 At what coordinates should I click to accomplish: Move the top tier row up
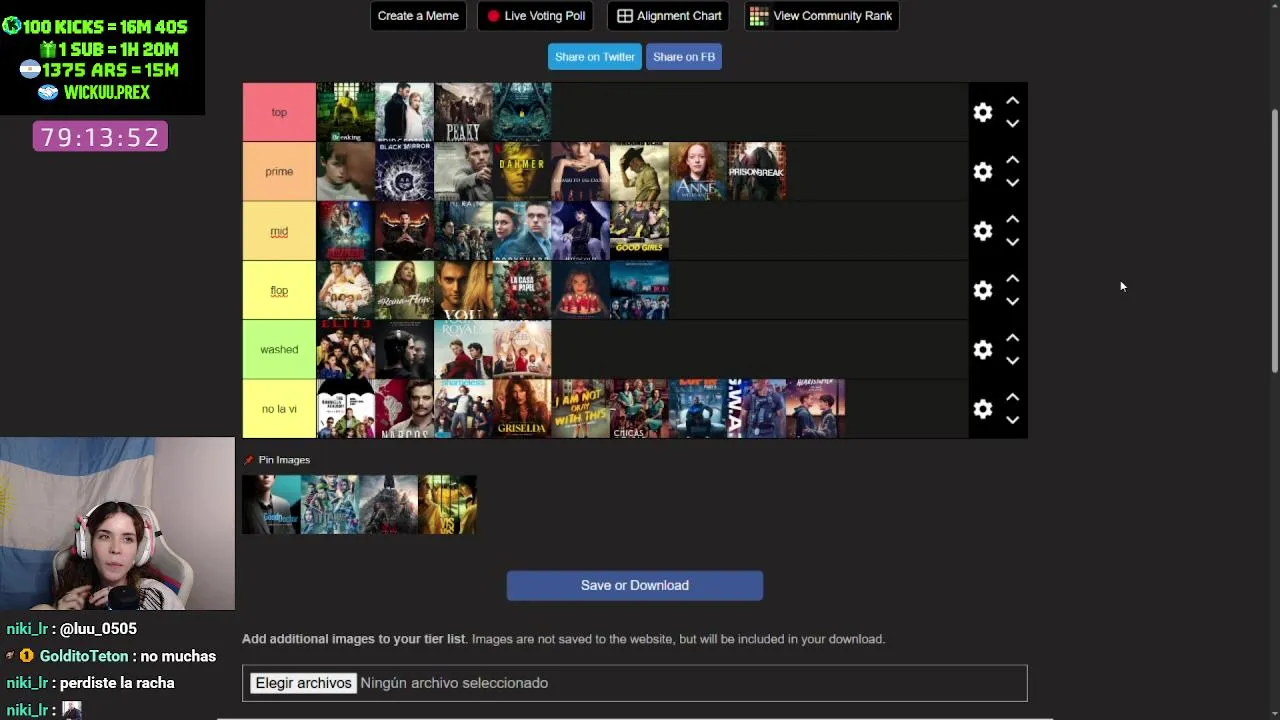(1012, 101)
